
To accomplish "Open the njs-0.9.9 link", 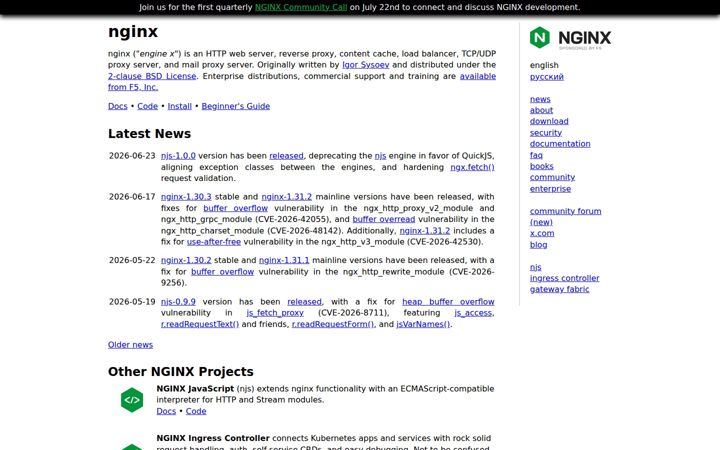I will (178, 302).
